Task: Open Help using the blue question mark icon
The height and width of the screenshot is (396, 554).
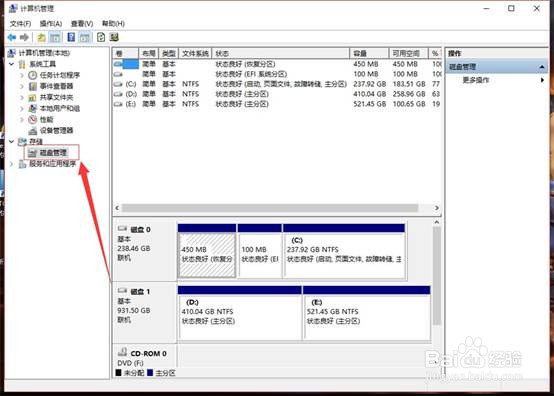Action: 71,37
